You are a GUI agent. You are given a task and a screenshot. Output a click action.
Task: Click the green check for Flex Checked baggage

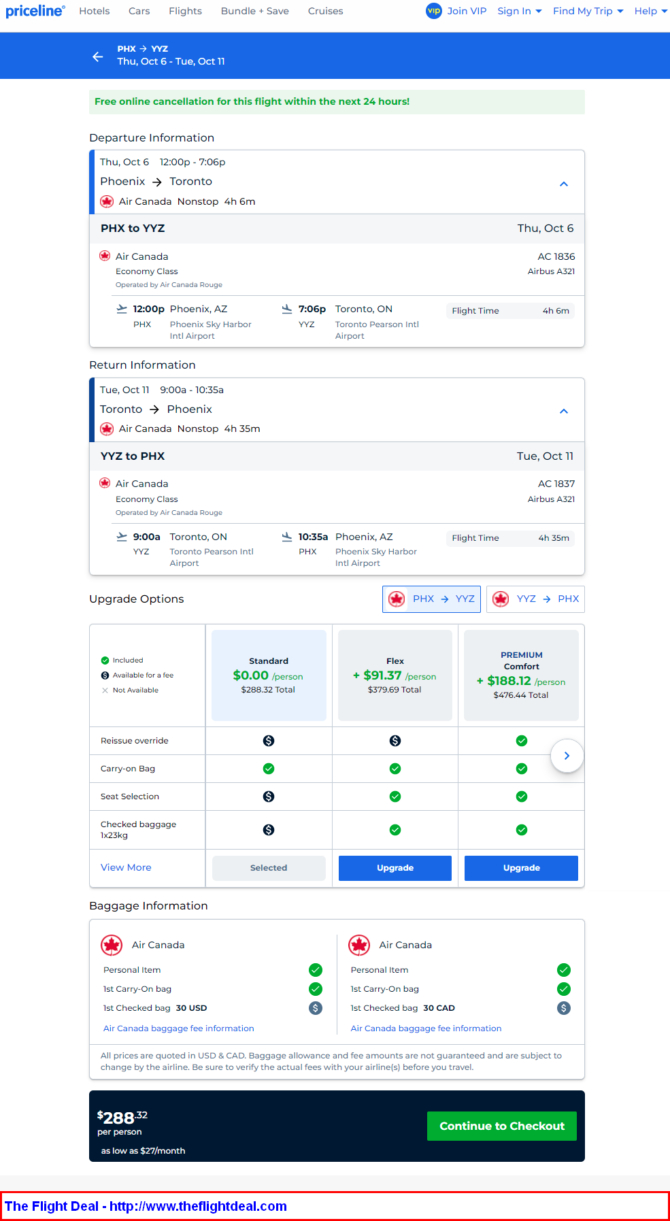click(x=395, y=830)
